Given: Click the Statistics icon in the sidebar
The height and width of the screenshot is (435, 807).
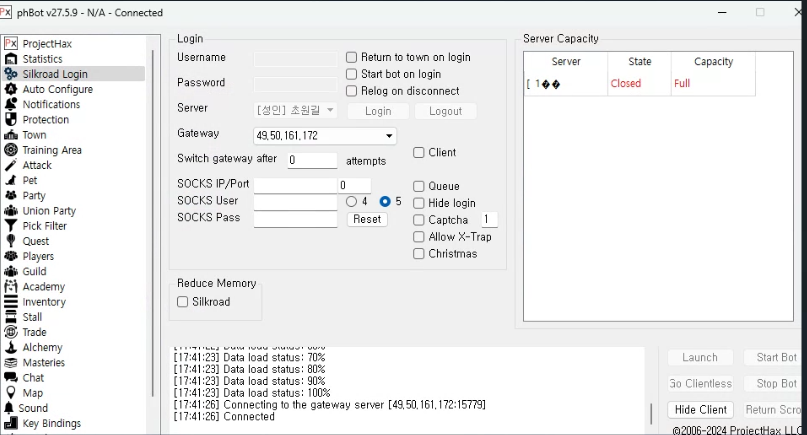Looking at the screenshot, I should point(11,59).
